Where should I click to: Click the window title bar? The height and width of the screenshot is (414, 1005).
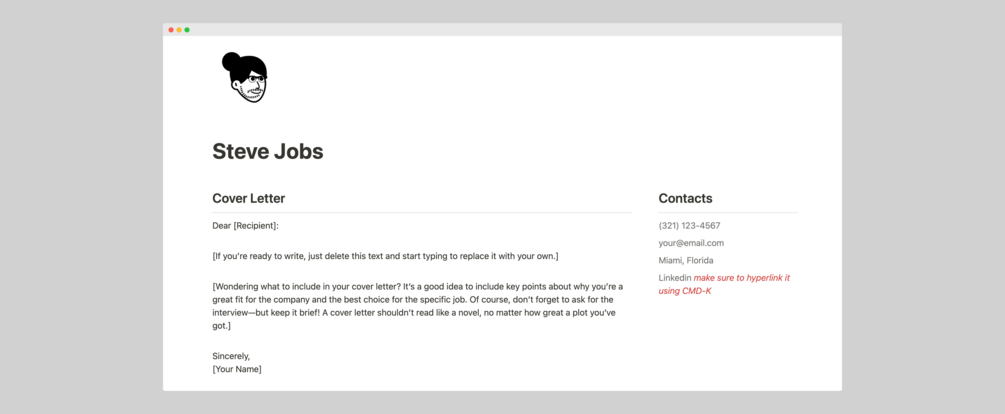click(500, 30)
